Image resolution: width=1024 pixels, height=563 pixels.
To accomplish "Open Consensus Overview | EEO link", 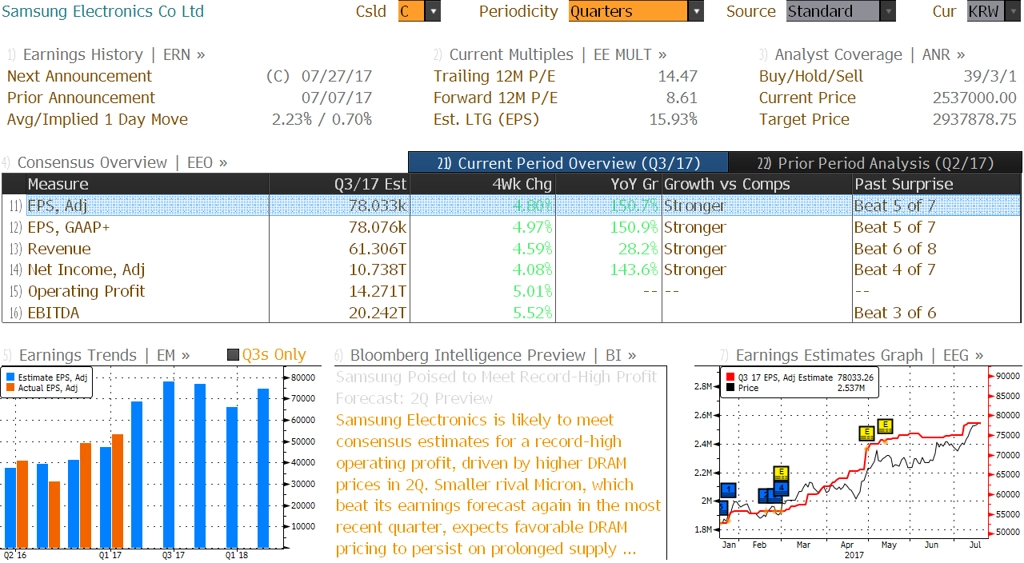I will pos(122,162).
